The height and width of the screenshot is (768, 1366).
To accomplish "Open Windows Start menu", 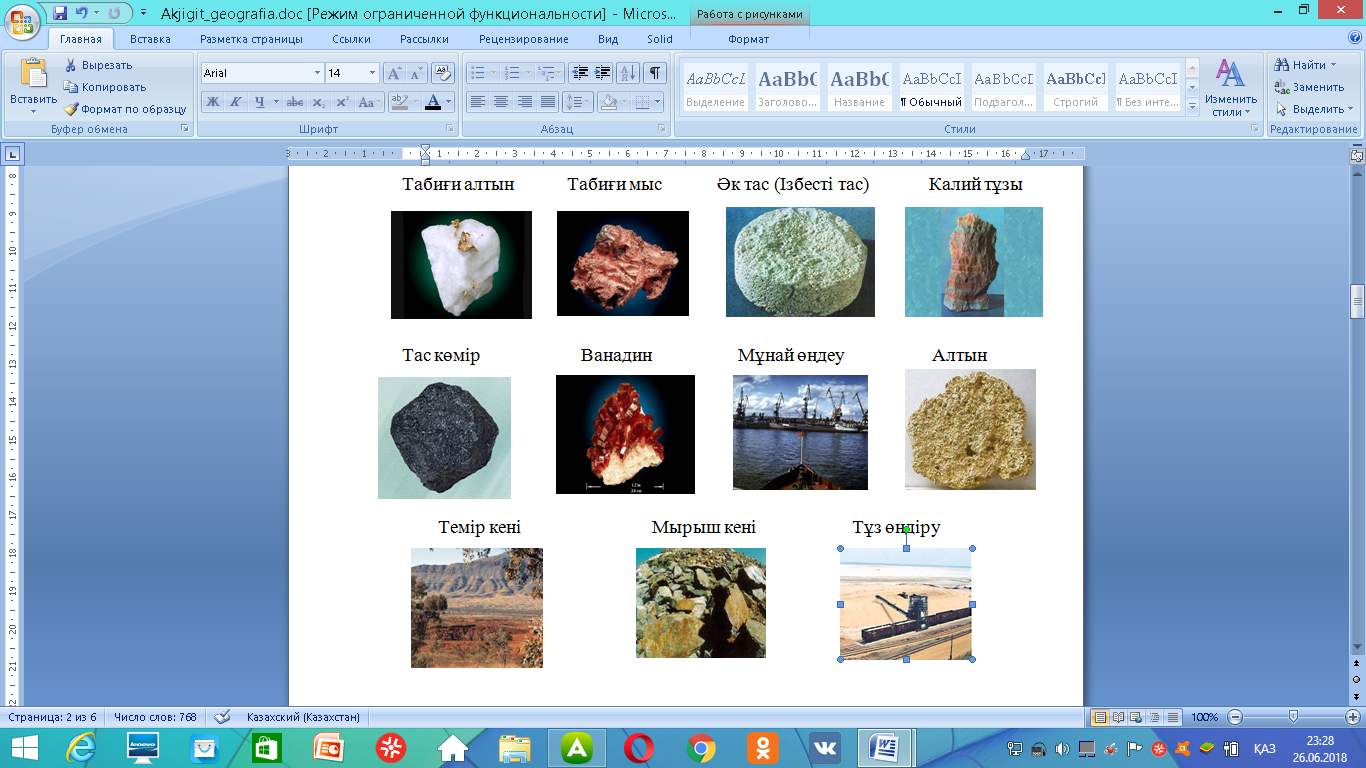I will [x=24, y=747].
